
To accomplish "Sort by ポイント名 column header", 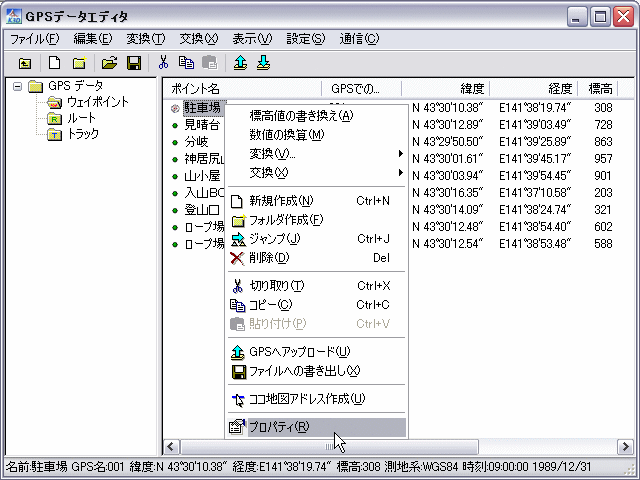I will pyautogui.click(x=242, y=89).
